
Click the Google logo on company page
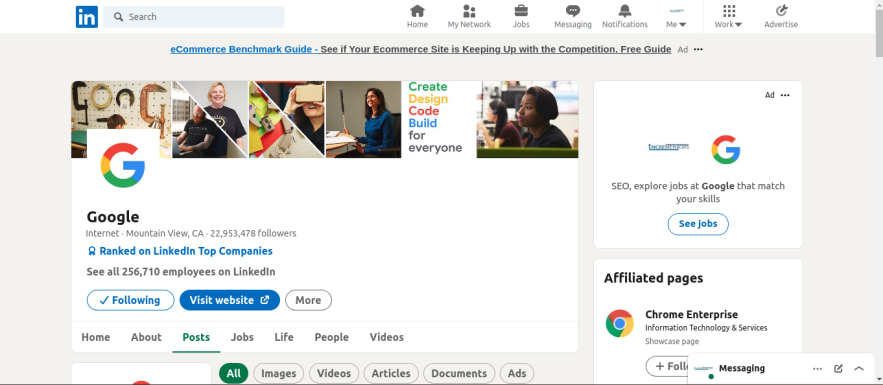tap(123, 165)
